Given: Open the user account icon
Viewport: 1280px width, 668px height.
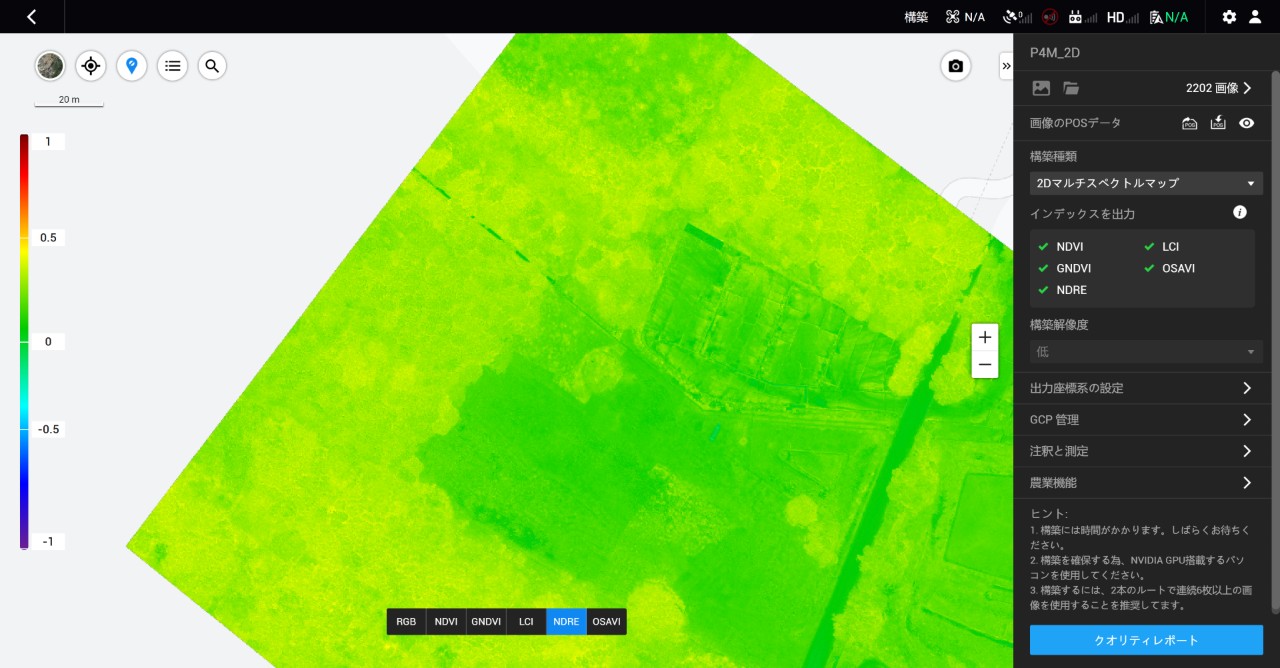Looking at the screenshot, I should click(x=1255, y=17).
